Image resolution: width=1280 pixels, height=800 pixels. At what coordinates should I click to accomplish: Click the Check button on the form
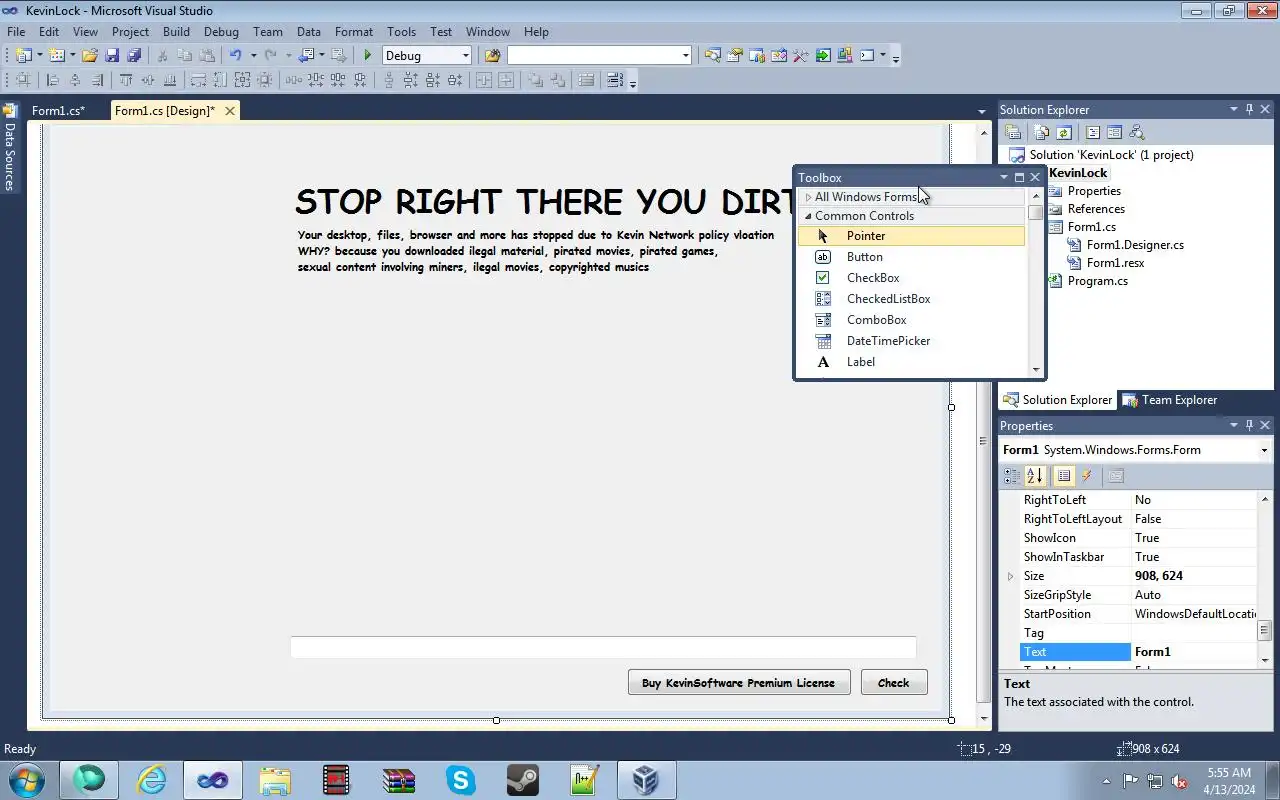coord(894,683)
